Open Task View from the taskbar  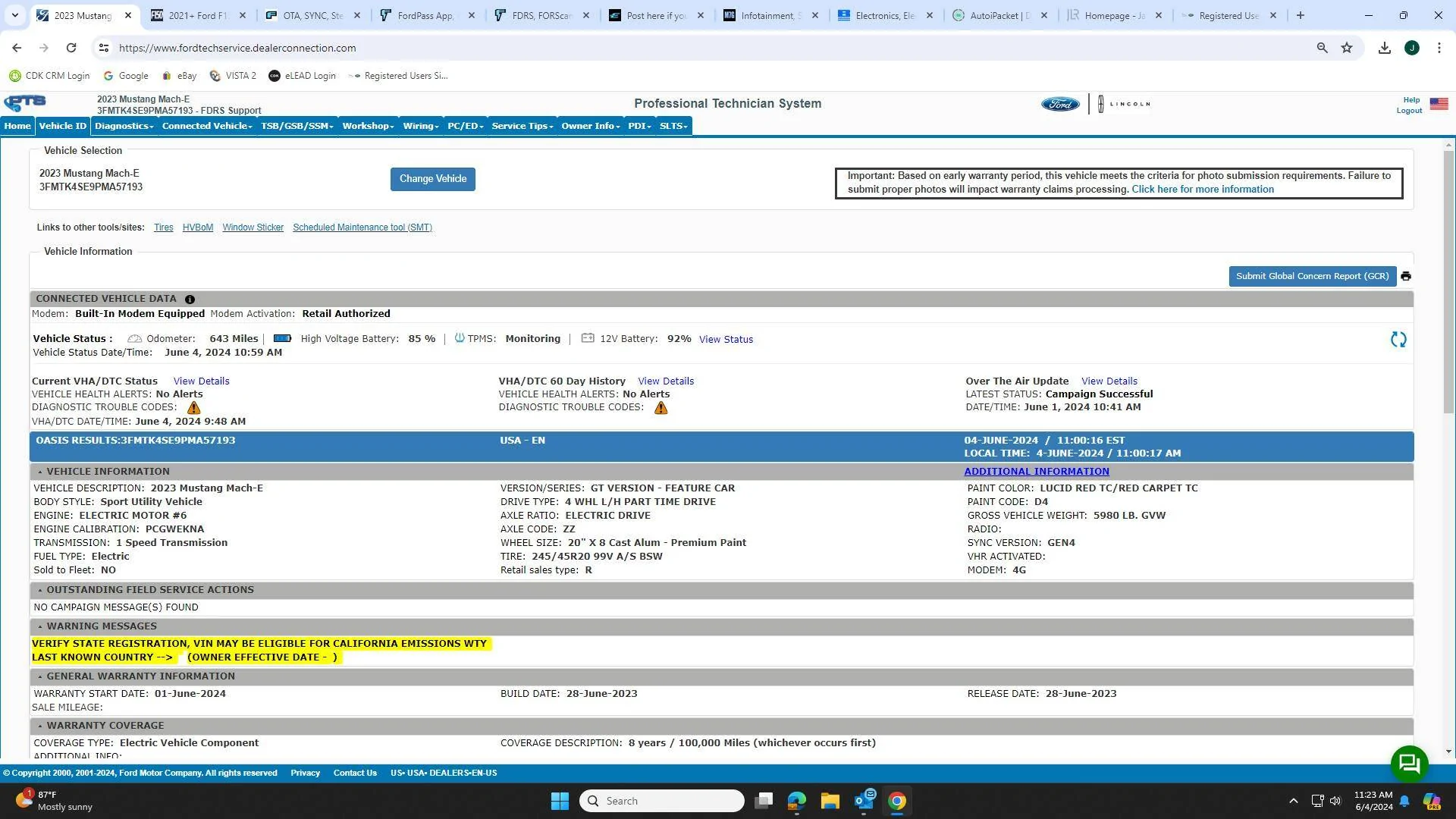click(x=764, y=801)
